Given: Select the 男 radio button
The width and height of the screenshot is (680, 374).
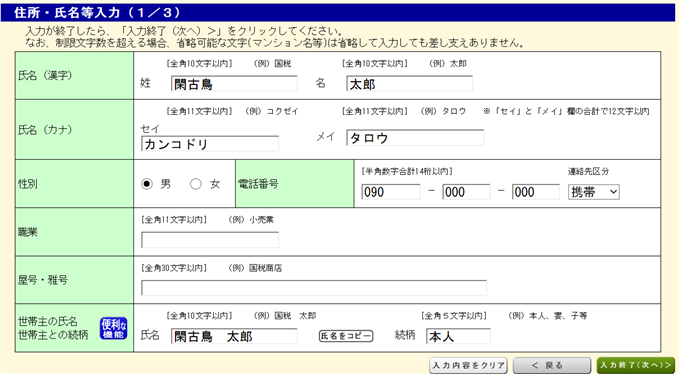Looking at the screenshot, I should tap(147, 184).
